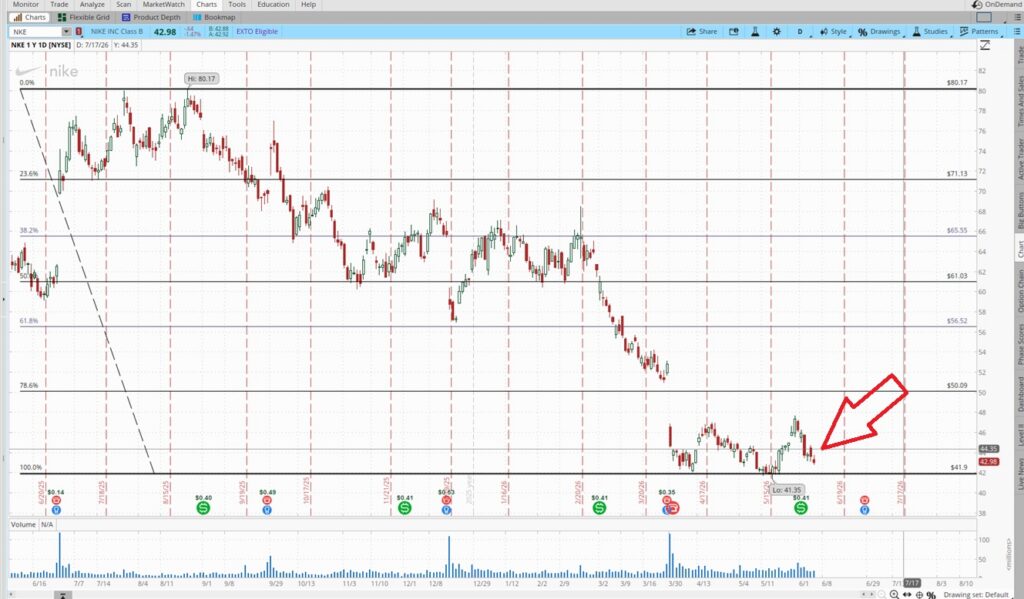Click the price axis auto-scale icon

[984, 45]
